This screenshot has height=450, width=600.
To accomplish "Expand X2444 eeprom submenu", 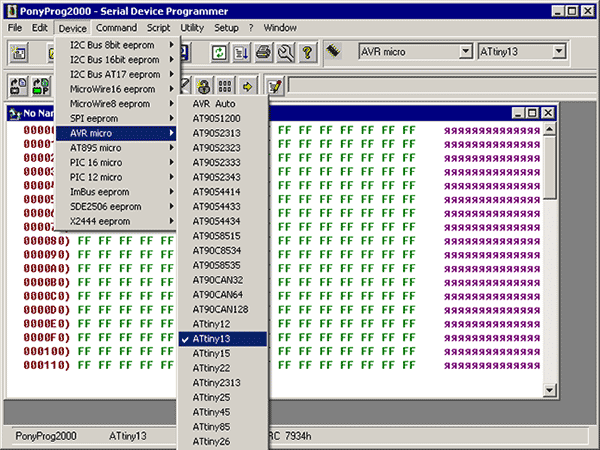I will tap(116, 221).
